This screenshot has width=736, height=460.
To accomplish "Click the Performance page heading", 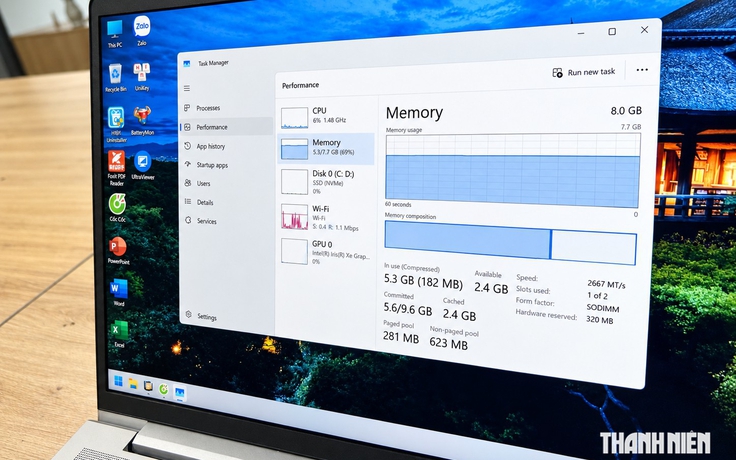I will tap(300, 85).
